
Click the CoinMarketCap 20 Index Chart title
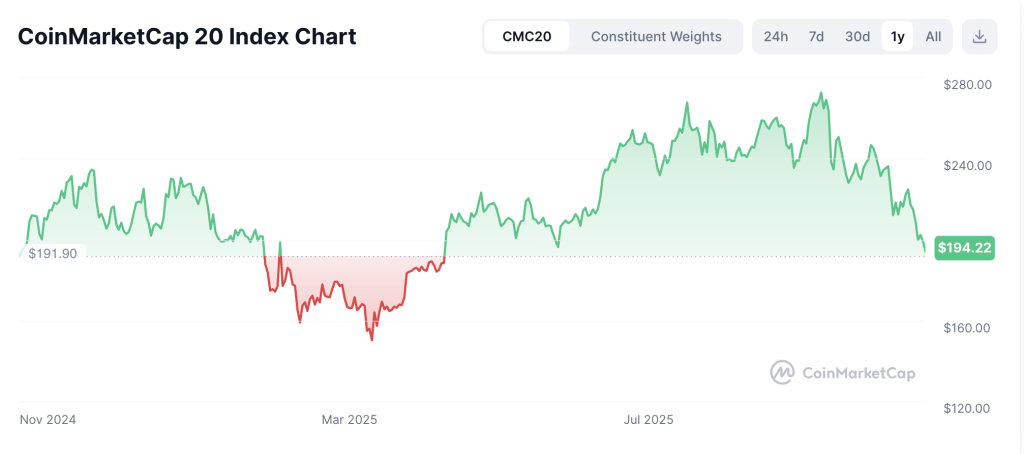[x=187, y=37]
